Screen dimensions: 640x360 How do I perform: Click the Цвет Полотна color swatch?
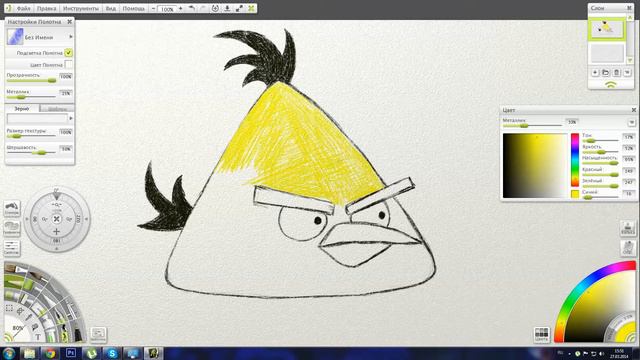point(68,64)
